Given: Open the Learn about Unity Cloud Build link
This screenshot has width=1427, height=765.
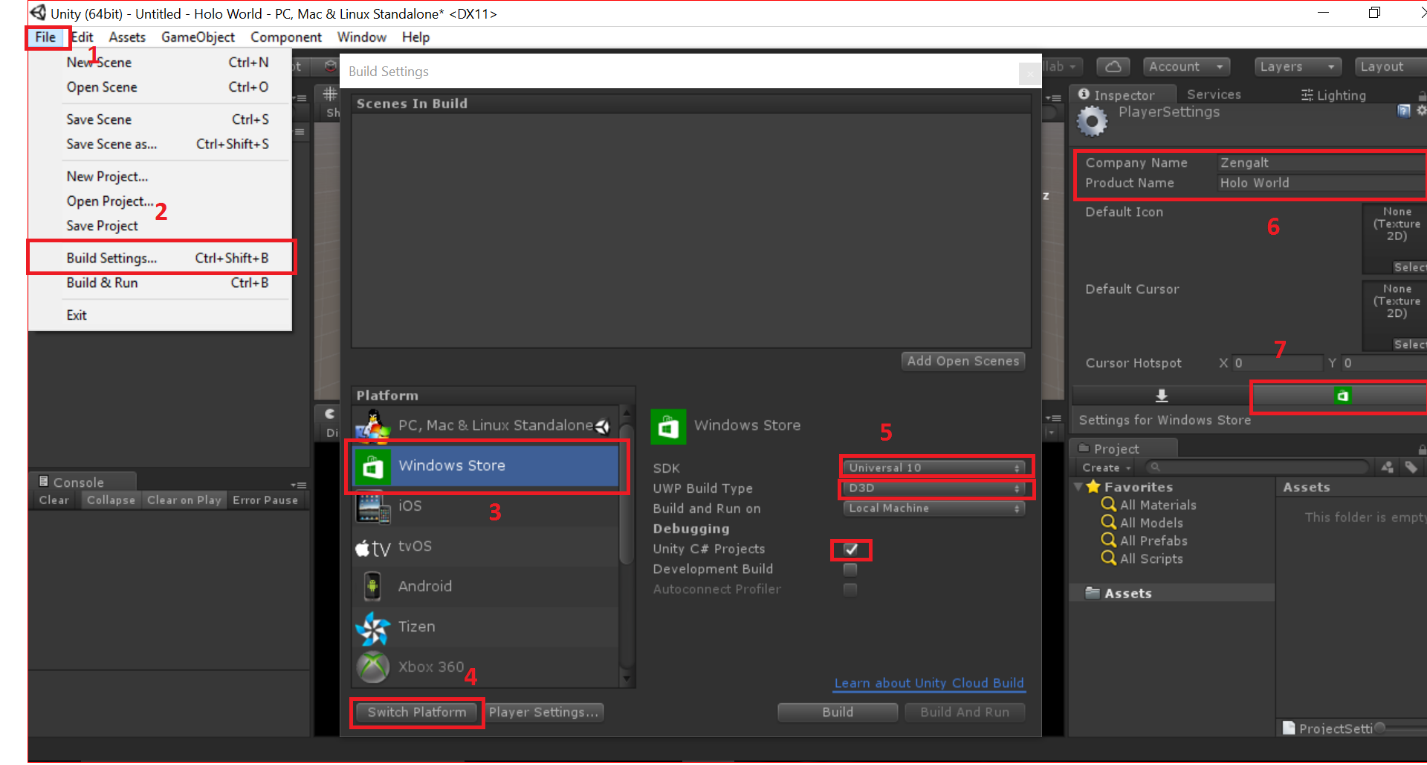Looking at the screenshot, I should pyautogui.click(x=929, y=683).
